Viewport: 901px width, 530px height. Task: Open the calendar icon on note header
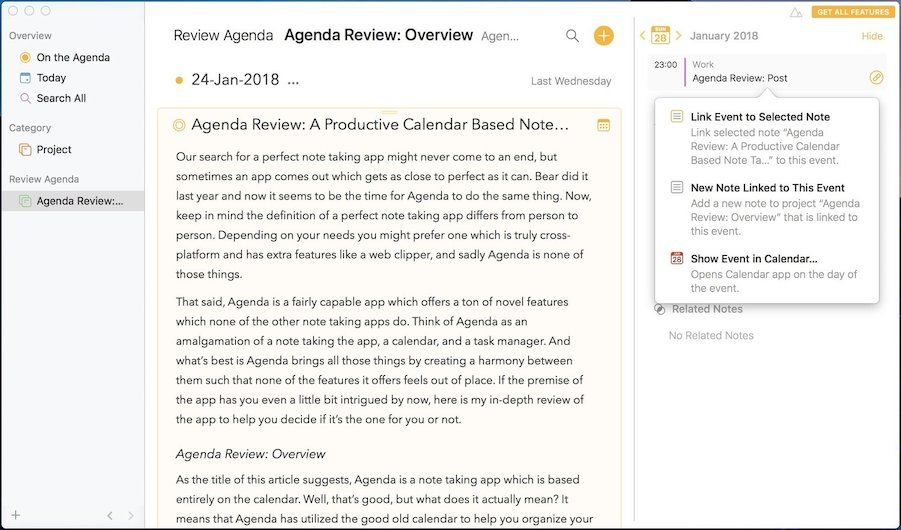point(603,125)
